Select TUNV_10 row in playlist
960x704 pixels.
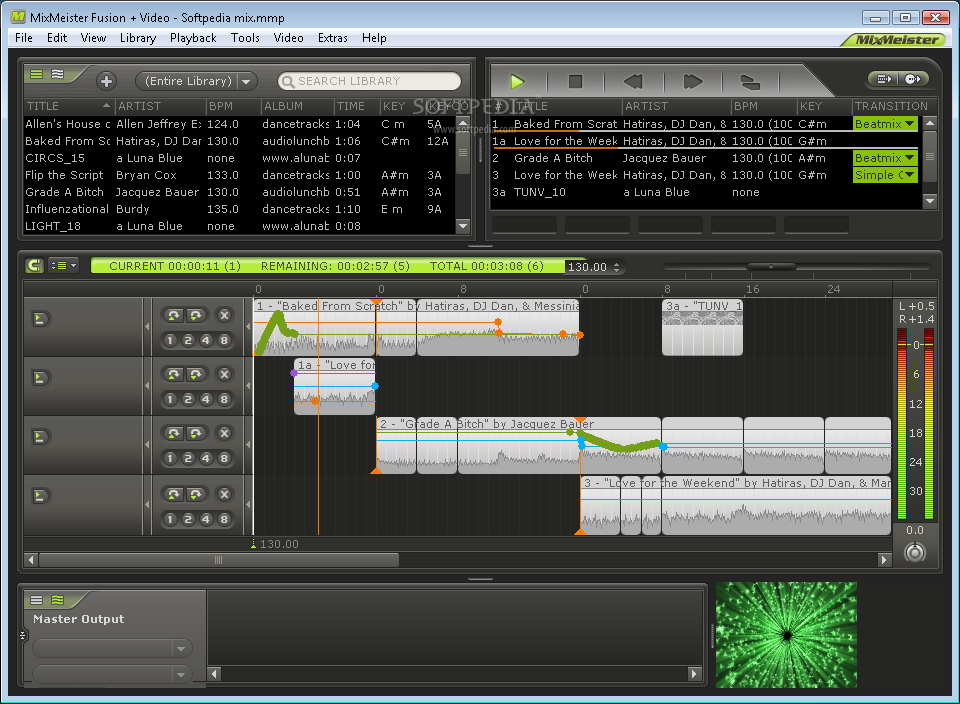click(704, 192)
